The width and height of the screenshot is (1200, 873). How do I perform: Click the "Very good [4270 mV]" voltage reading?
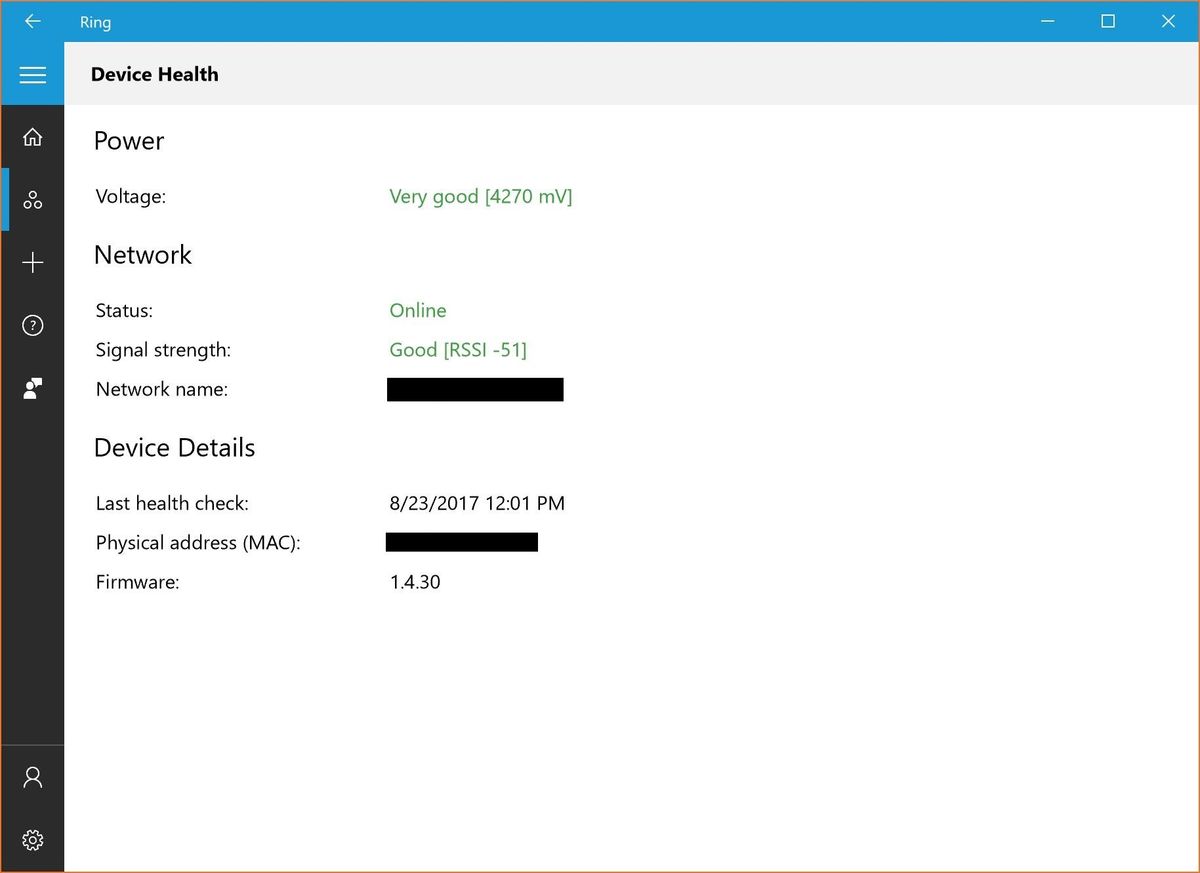480,196
